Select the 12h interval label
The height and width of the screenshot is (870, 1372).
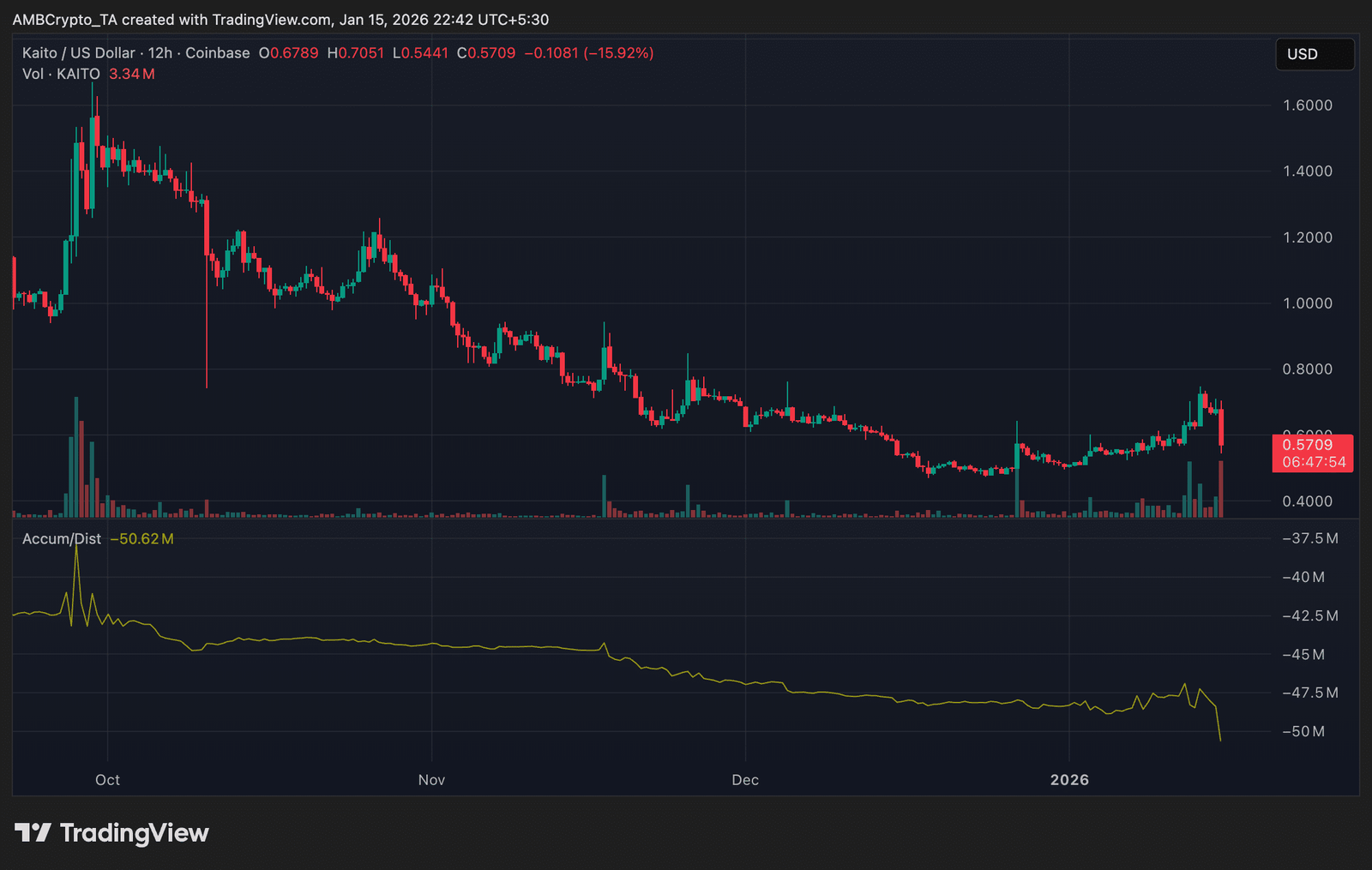pos(160,53)
